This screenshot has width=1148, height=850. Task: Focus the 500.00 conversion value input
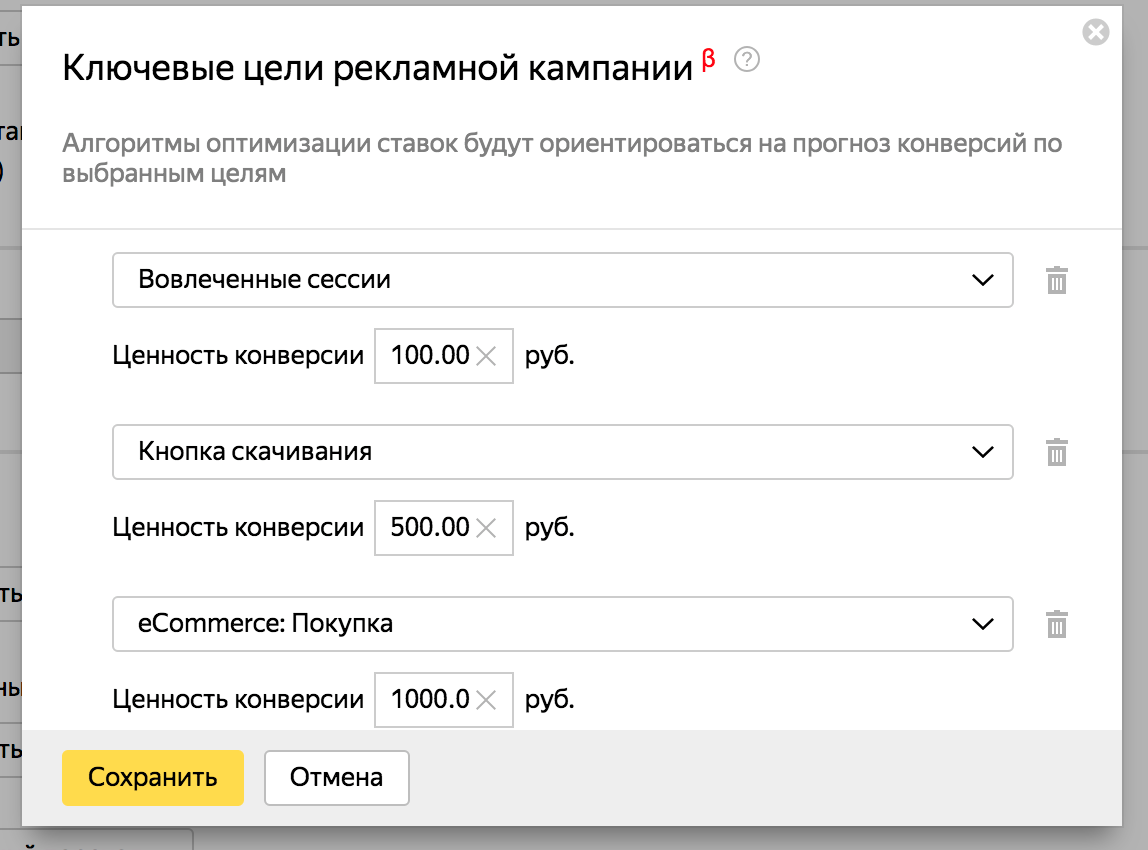427,527
